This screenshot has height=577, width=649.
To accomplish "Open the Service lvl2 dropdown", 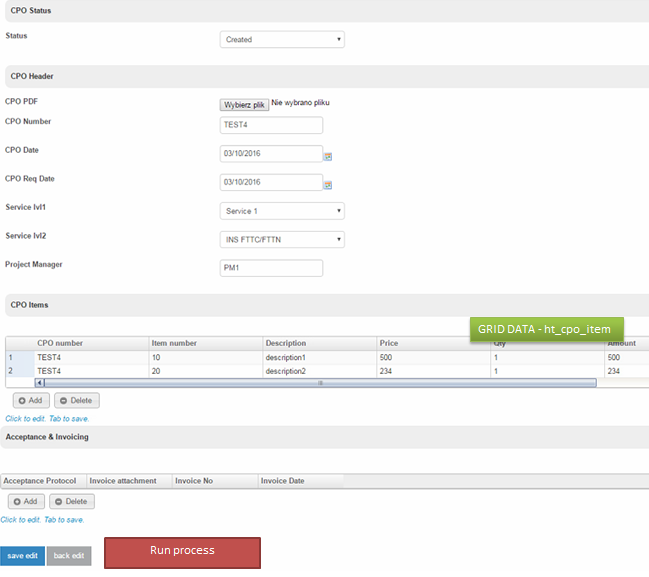I will pyautogui.click(x=282, y=240).
